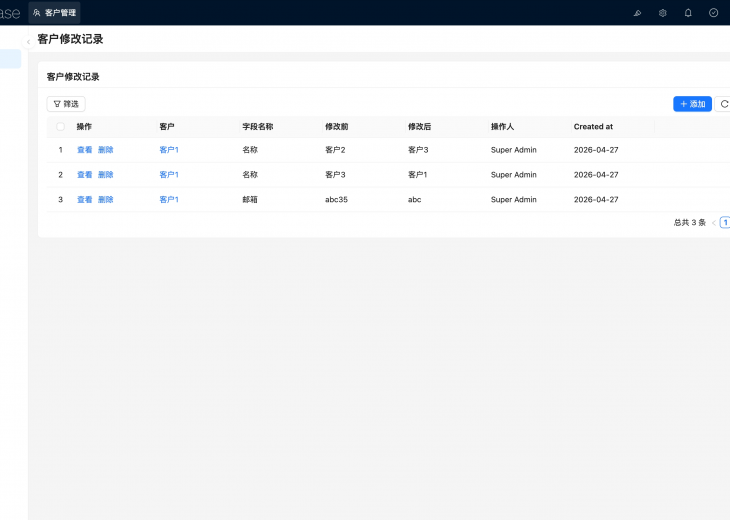Click the 添加 button

(692, 104)
